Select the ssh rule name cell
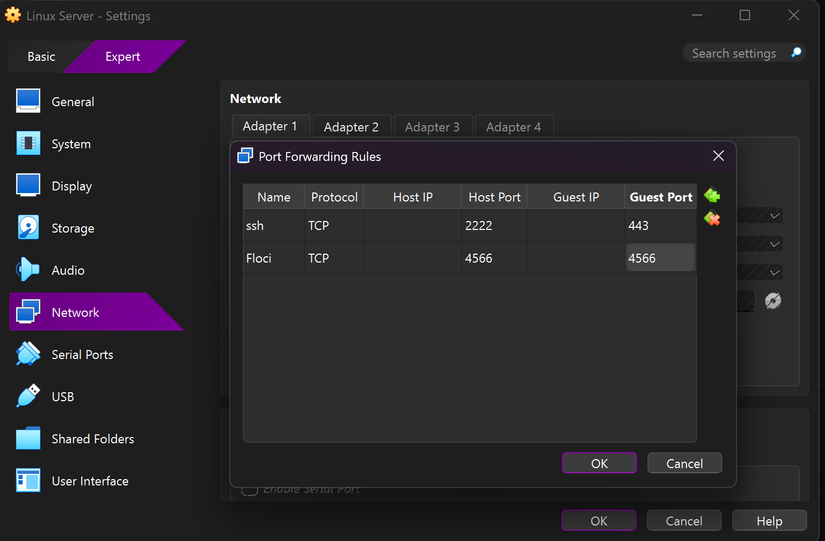Image resolution: width=825 pixels, height=541 pixels. [274, 225]
